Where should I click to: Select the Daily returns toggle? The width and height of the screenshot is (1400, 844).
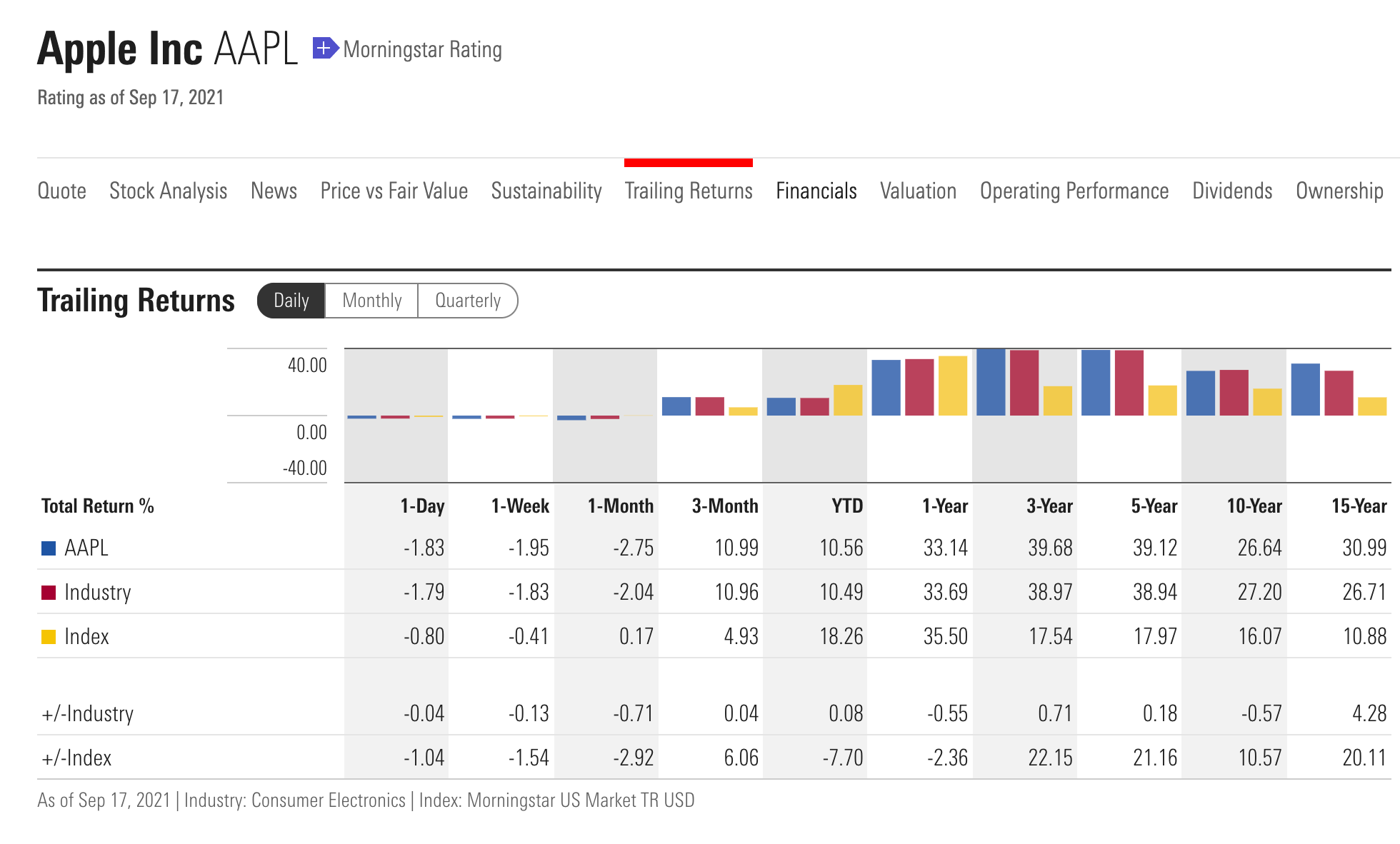[x=291, y=301]
